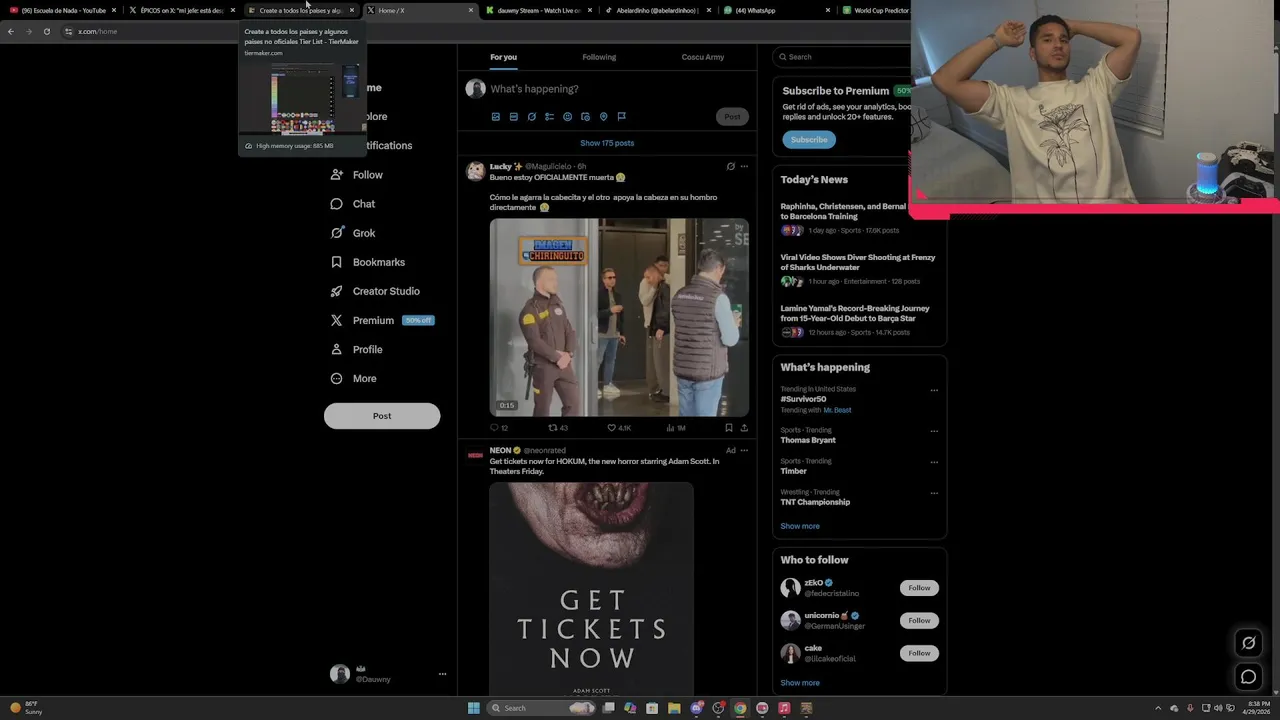Open options for #Survivor50 trend
The height and width of the screenshot is (720, 1280).
[x=934, y=390]
